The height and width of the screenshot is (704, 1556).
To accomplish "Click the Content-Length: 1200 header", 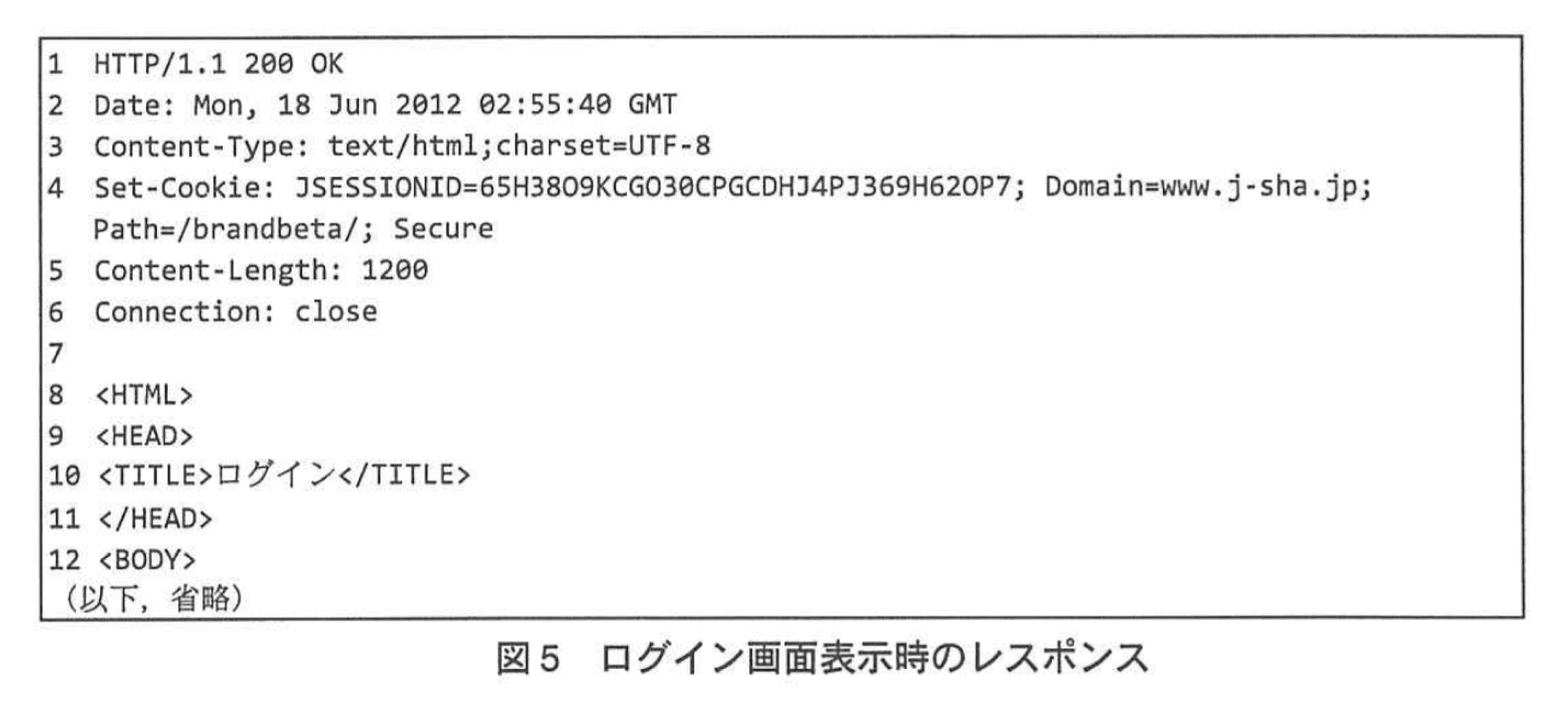I will pos(261,270).
